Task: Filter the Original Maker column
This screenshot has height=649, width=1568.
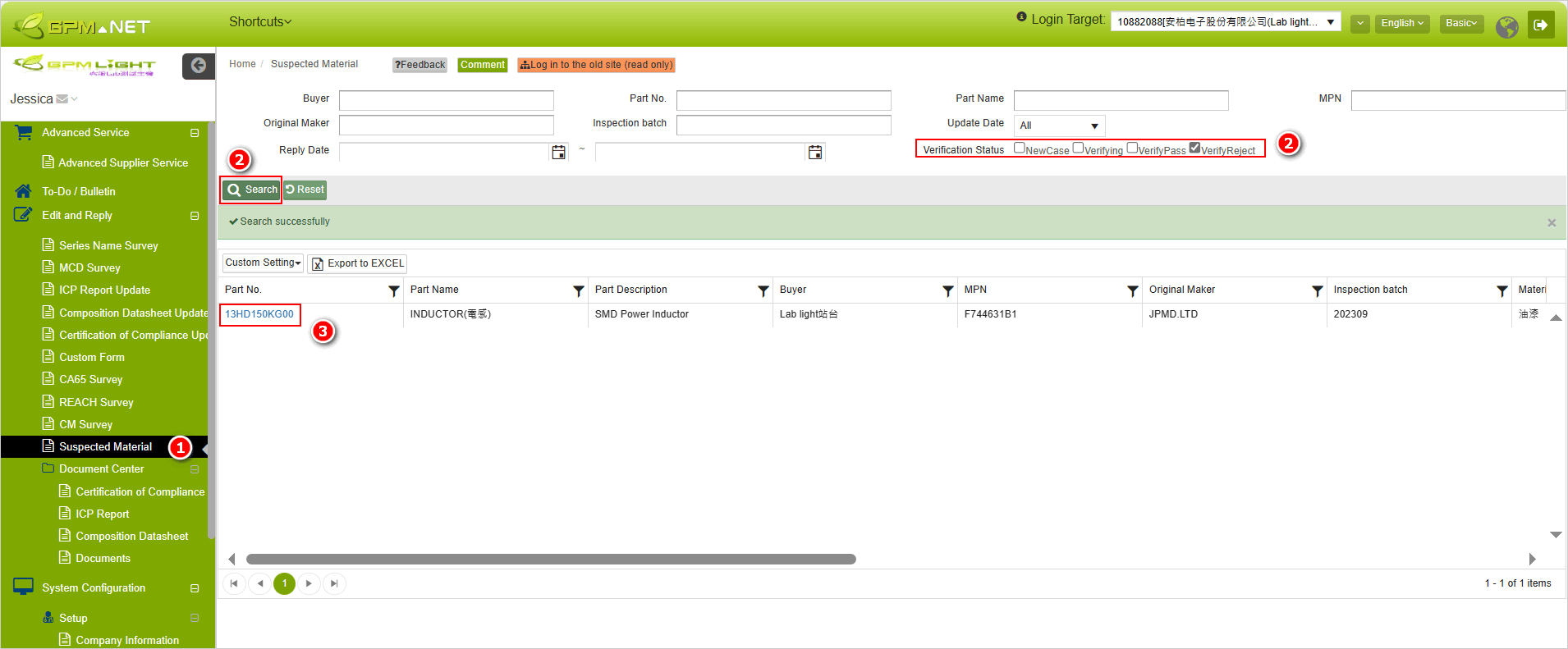Action: [1318, 290]
